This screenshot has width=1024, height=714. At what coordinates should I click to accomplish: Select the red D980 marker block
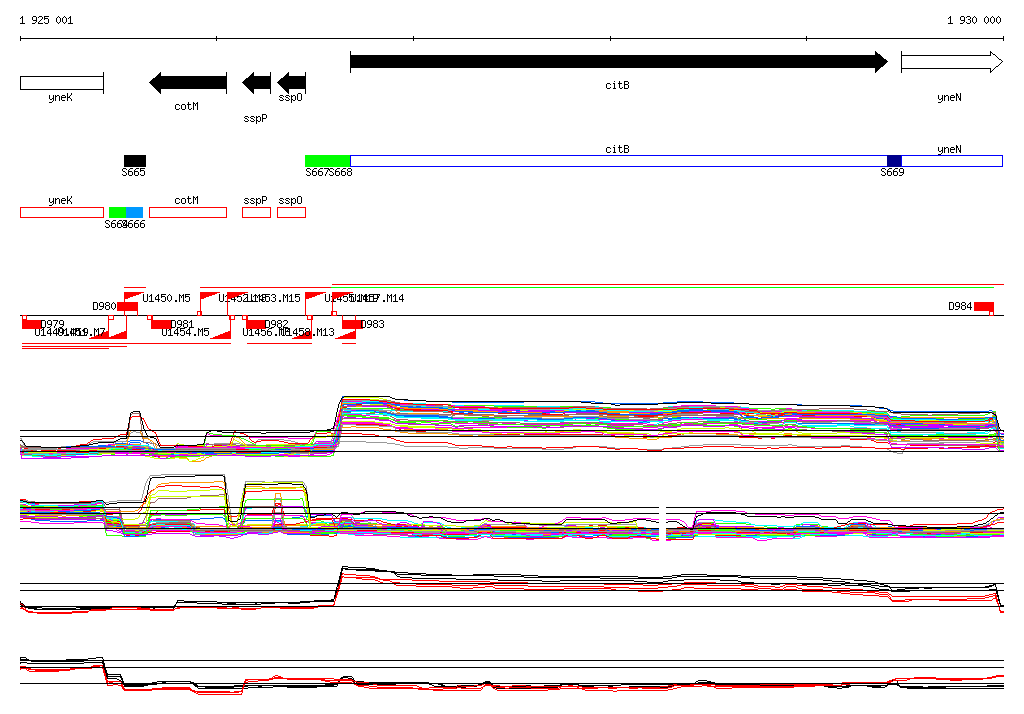[127, 307]
